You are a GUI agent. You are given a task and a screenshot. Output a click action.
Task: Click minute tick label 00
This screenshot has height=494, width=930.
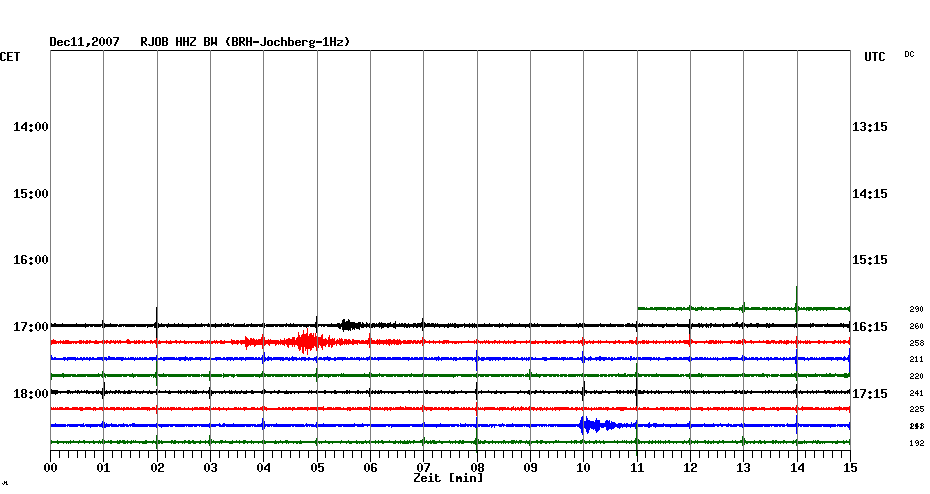click(x=50, y=467)
